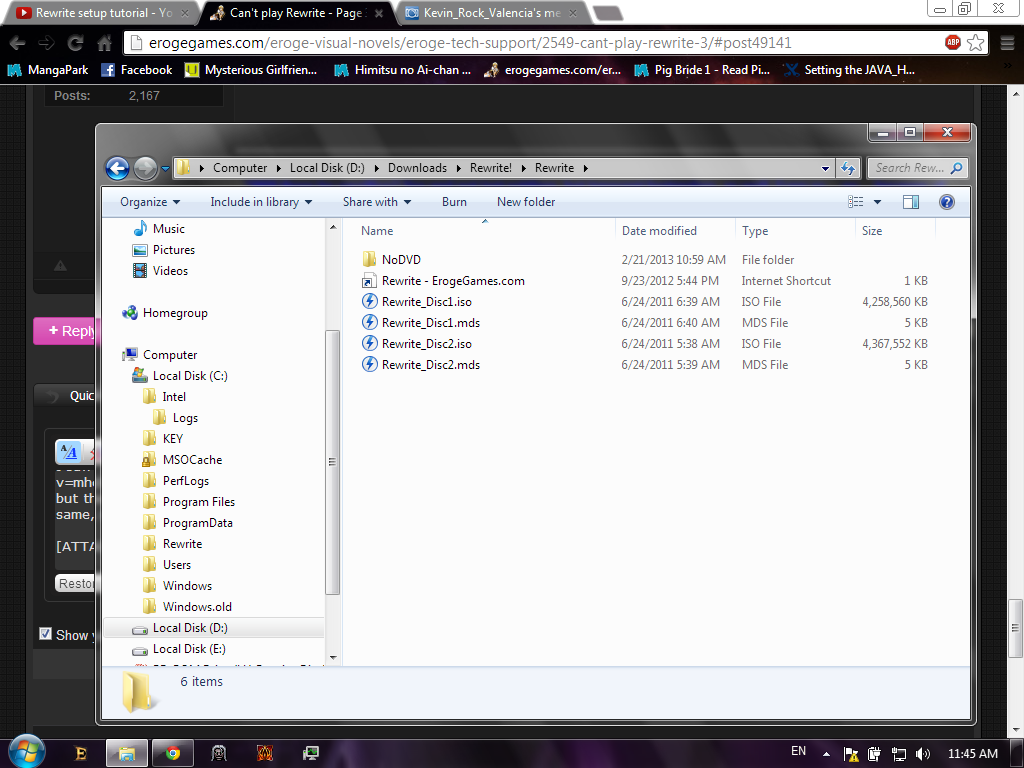Click the Chrome bookmark star icon

tap(976, 43)
